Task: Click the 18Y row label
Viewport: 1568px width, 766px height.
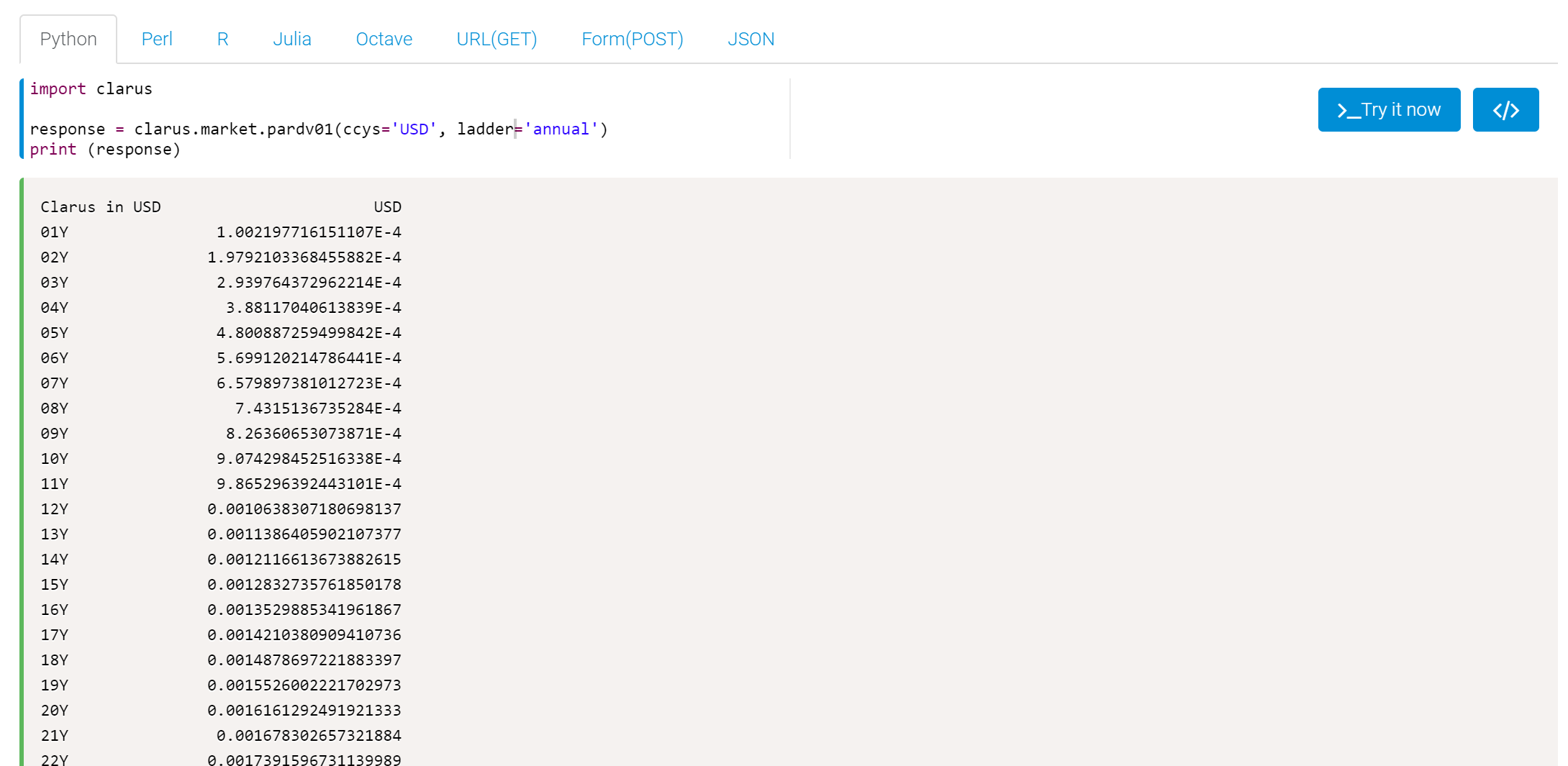Action: coord(55,660)
